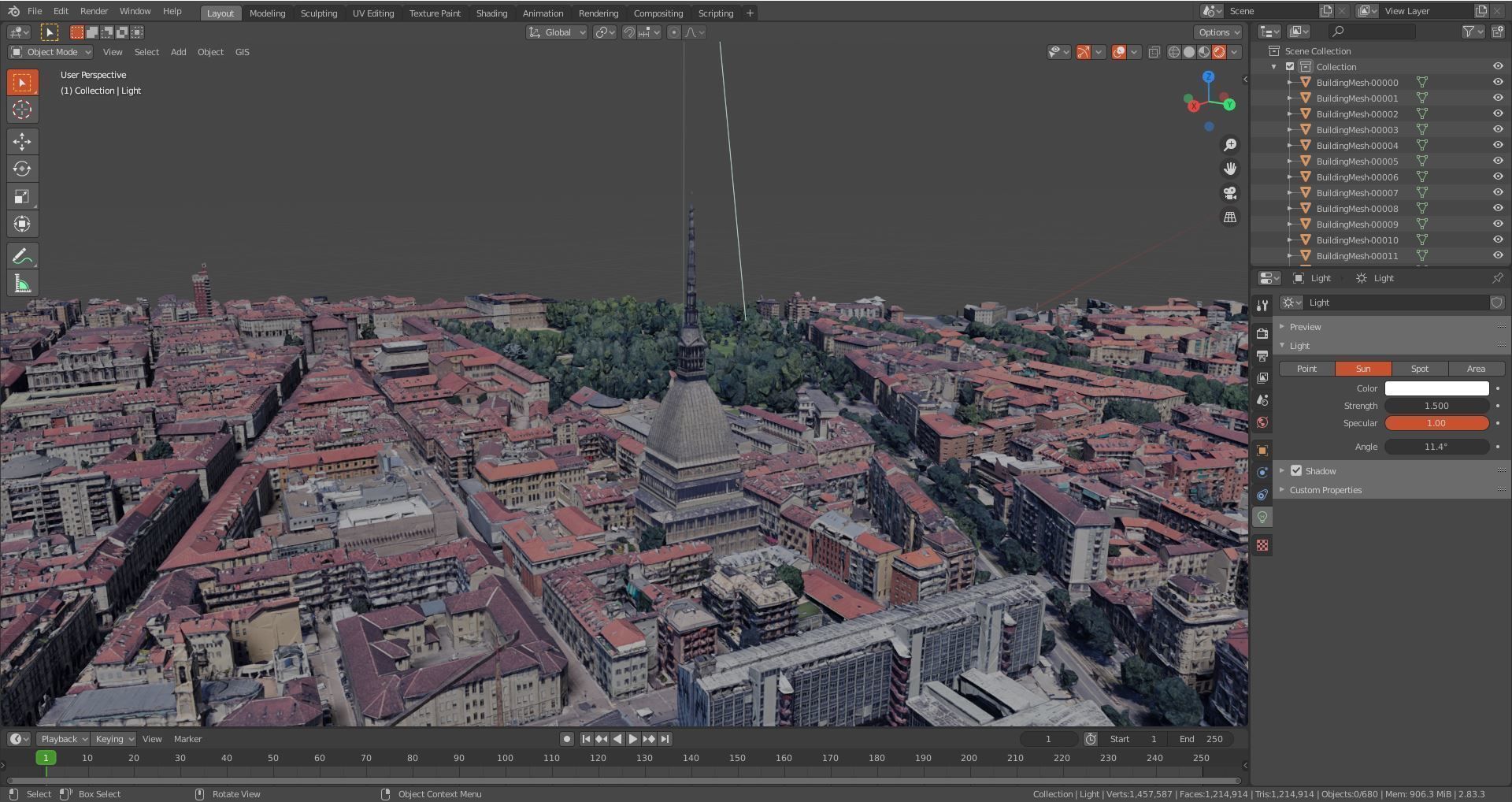This screenshot has width=1512, height=802.
Task: Activate the Scale tool
Action: (22, 196)
